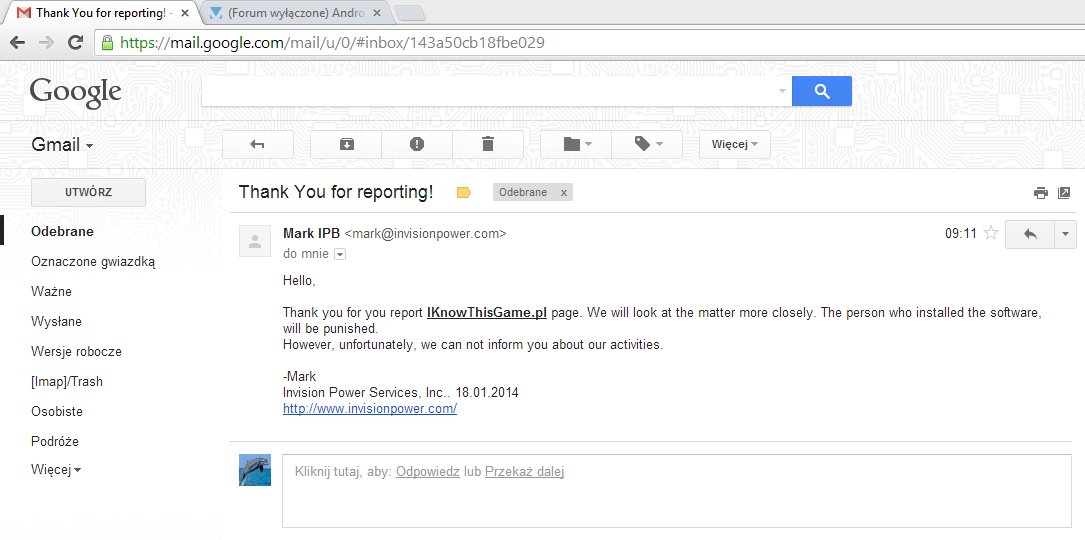Open the Labels tag dropdown

click(646, 144)
